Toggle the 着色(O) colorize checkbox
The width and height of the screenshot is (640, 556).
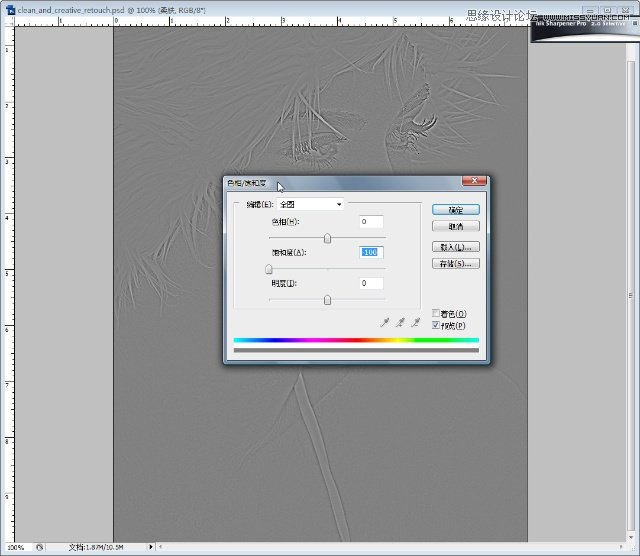[436, 313]
